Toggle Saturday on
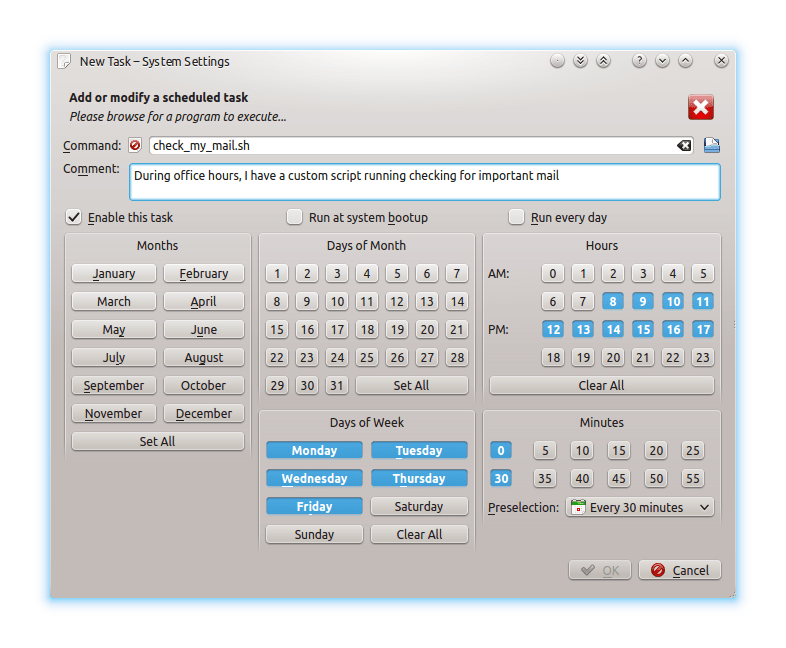This screenshot has width=786, height=648. (x=419, y=506)
